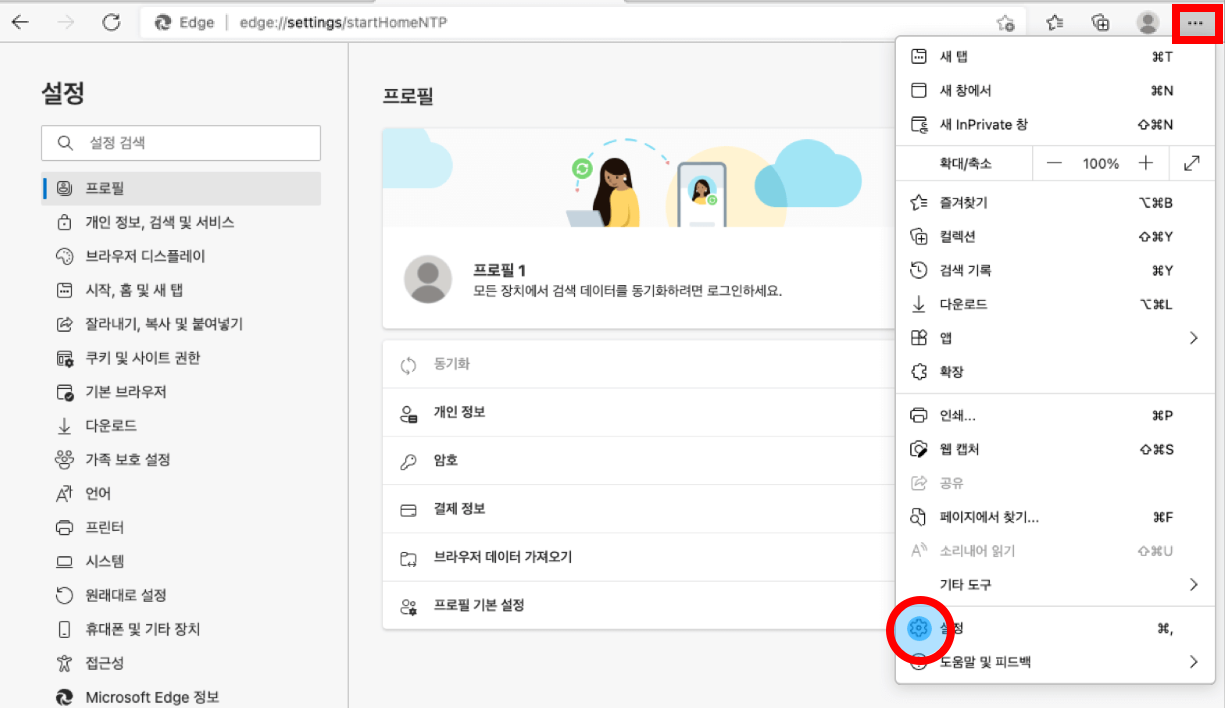Click the 설정 검색 search field
This screenshot has width=1225, height=708.
[x=180, y=143]
